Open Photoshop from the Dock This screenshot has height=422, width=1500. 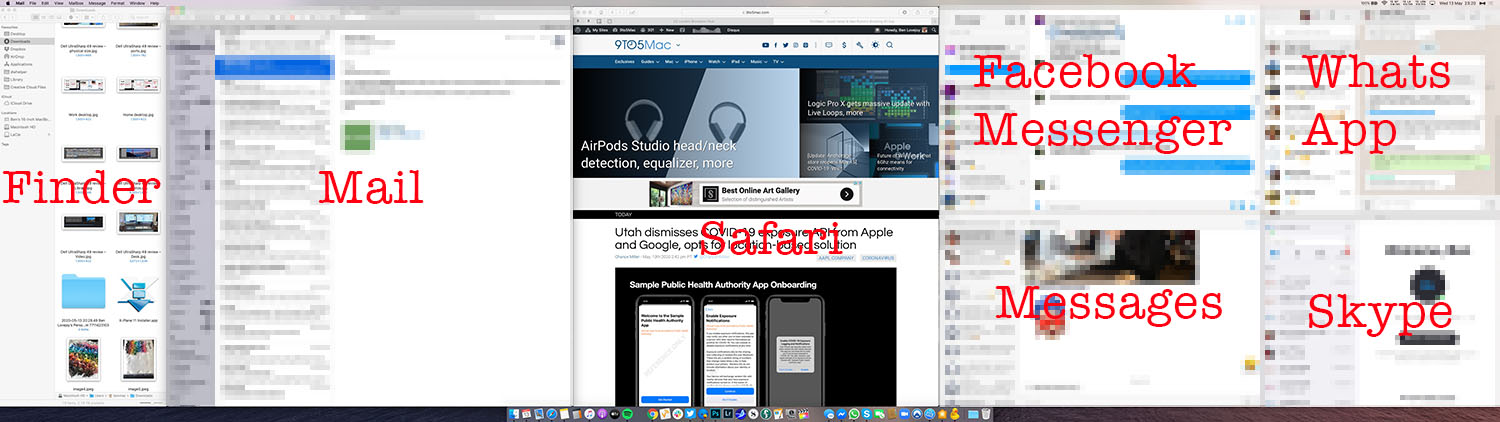tap(717, 413)
